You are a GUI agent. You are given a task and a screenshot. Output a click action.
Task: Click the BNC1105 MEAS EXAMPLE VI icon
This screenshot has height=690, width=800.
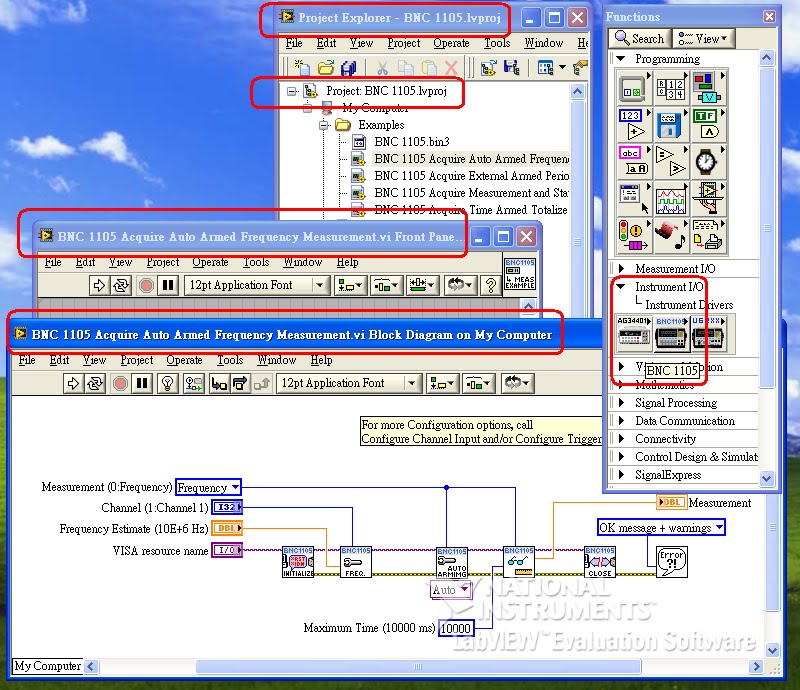[519, 274]
